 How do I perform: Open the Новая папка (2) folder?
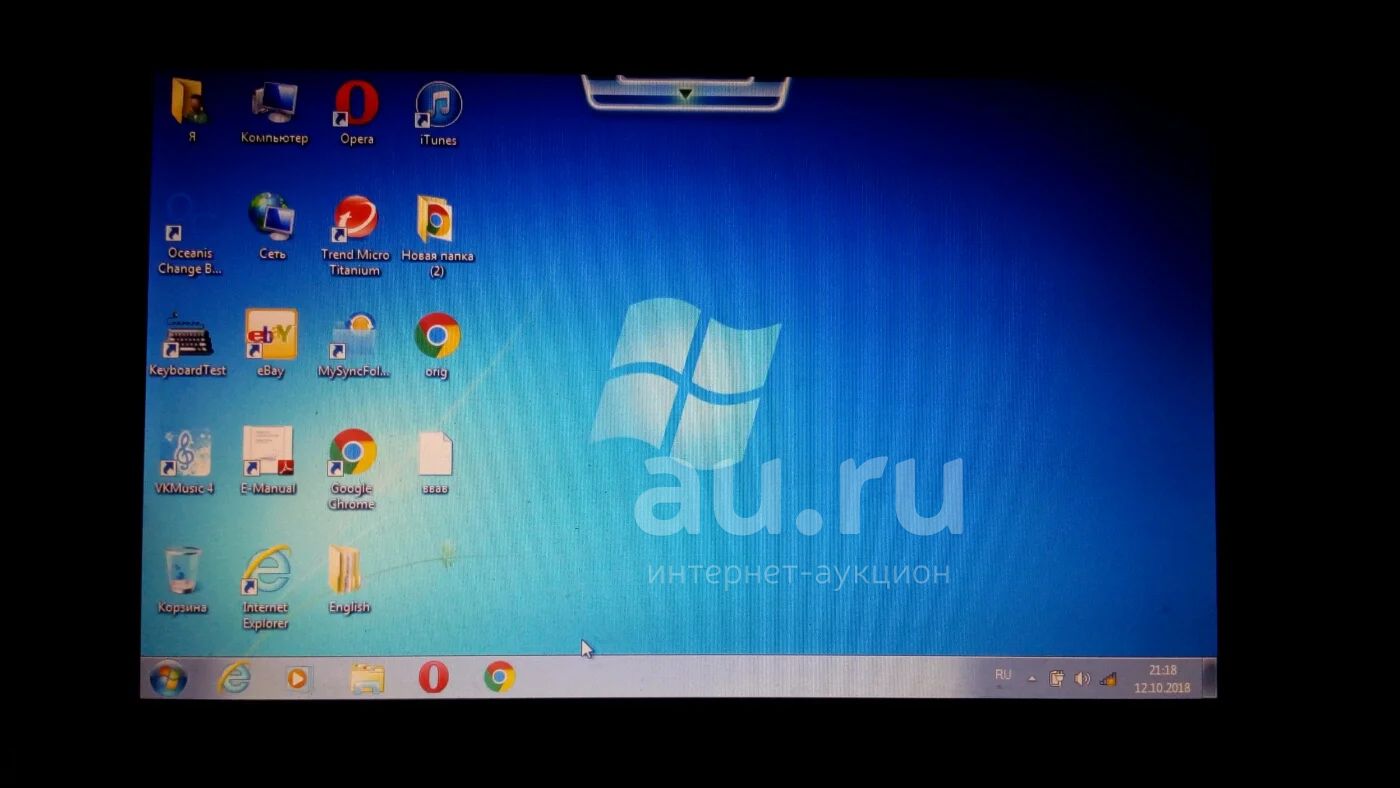[x=436, y=219]
